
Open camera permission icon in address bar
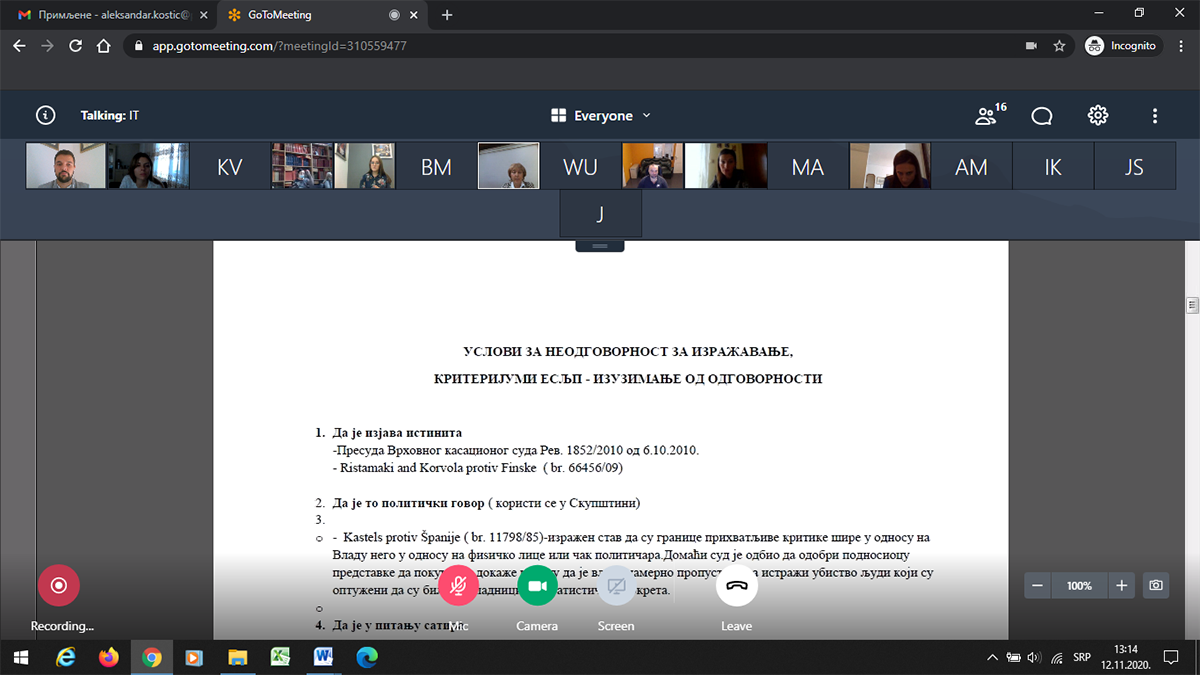click(1031, 46)
